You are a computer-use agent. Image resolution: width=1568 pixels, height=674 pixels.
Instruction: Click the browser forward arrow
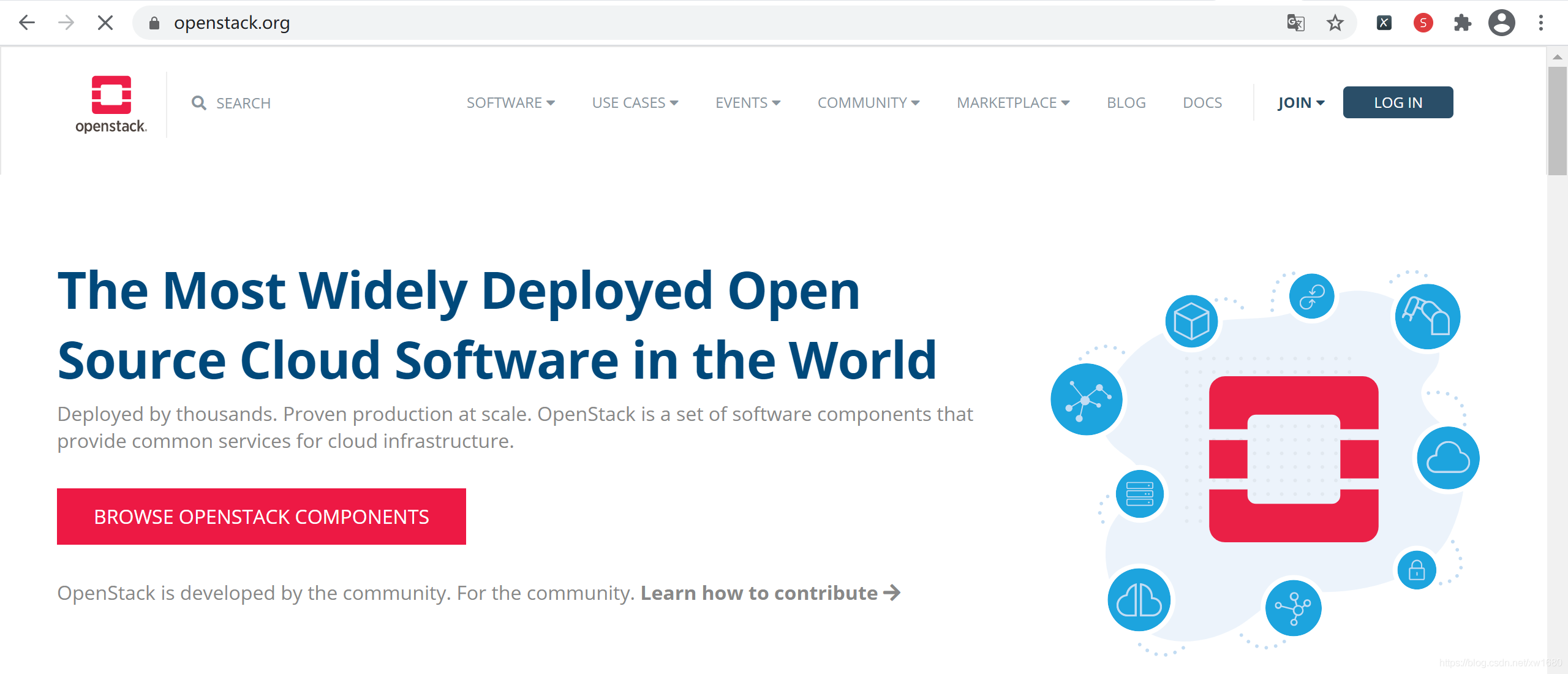[x=66, y=23]
